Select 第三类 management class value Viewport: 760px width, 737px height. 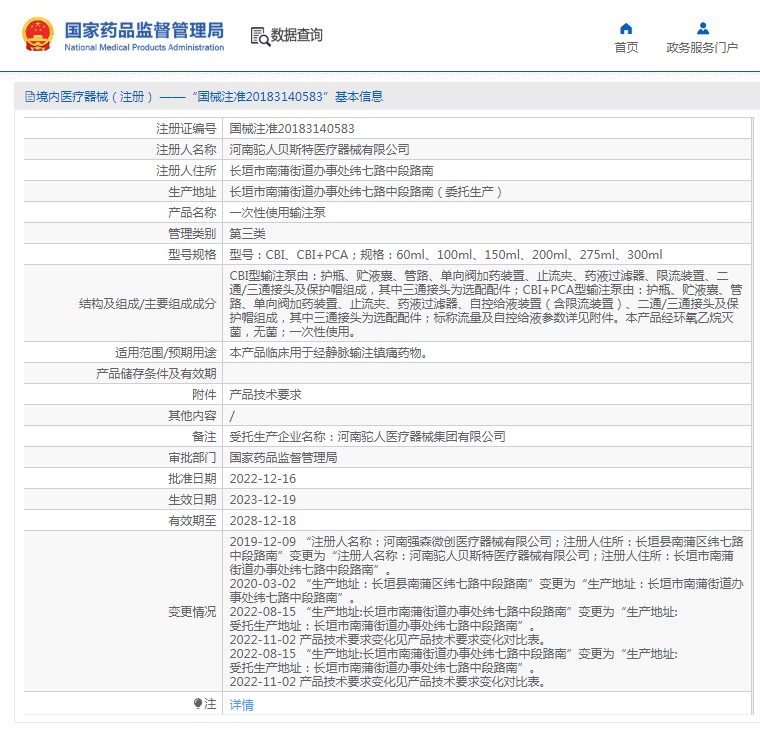tap(247, 234)
